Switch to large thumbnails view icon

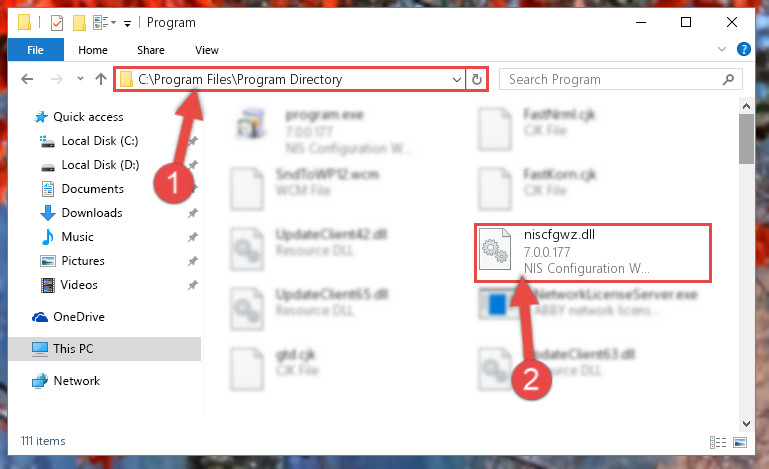(740, 443)
